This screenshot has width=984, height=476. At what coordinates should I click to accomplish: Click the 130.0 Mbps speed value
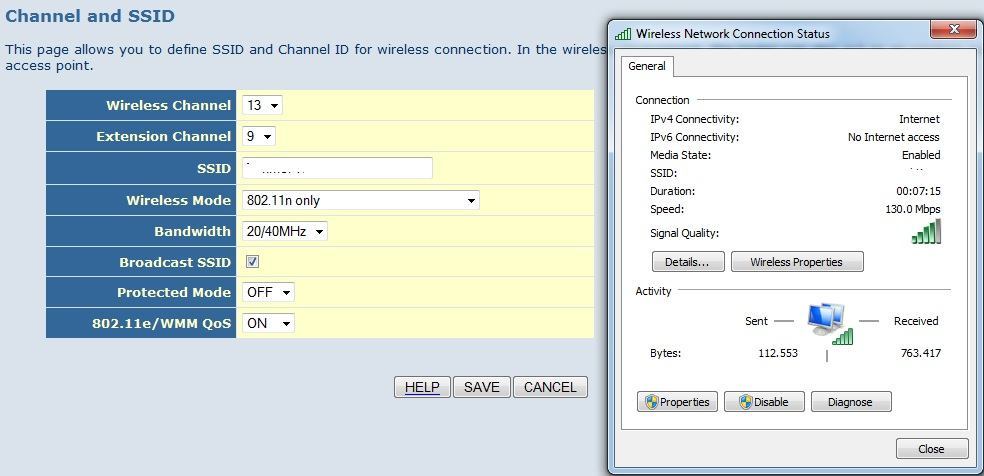click(x=912, y=209)
